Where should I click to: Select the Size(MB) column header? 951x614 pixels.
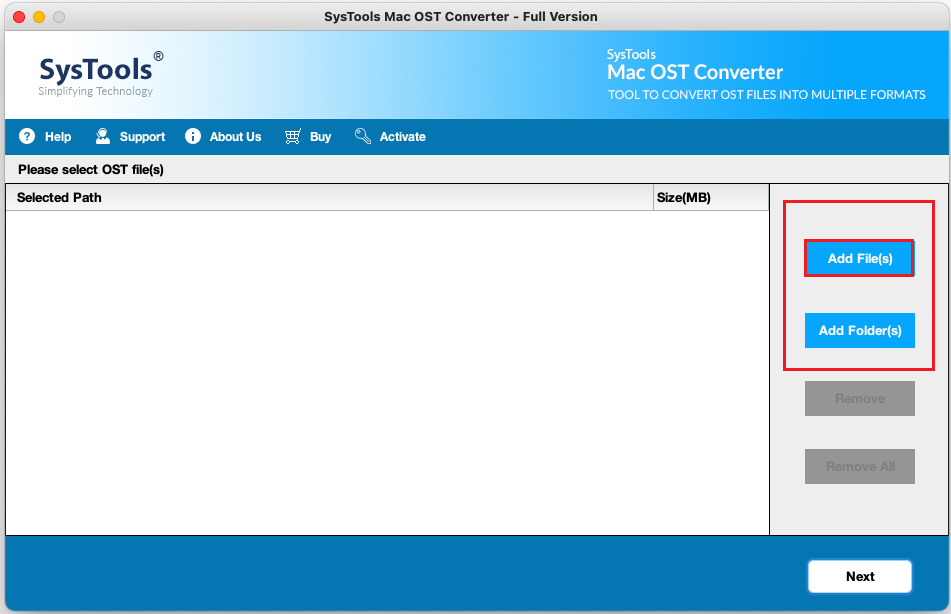coord(711,198)
